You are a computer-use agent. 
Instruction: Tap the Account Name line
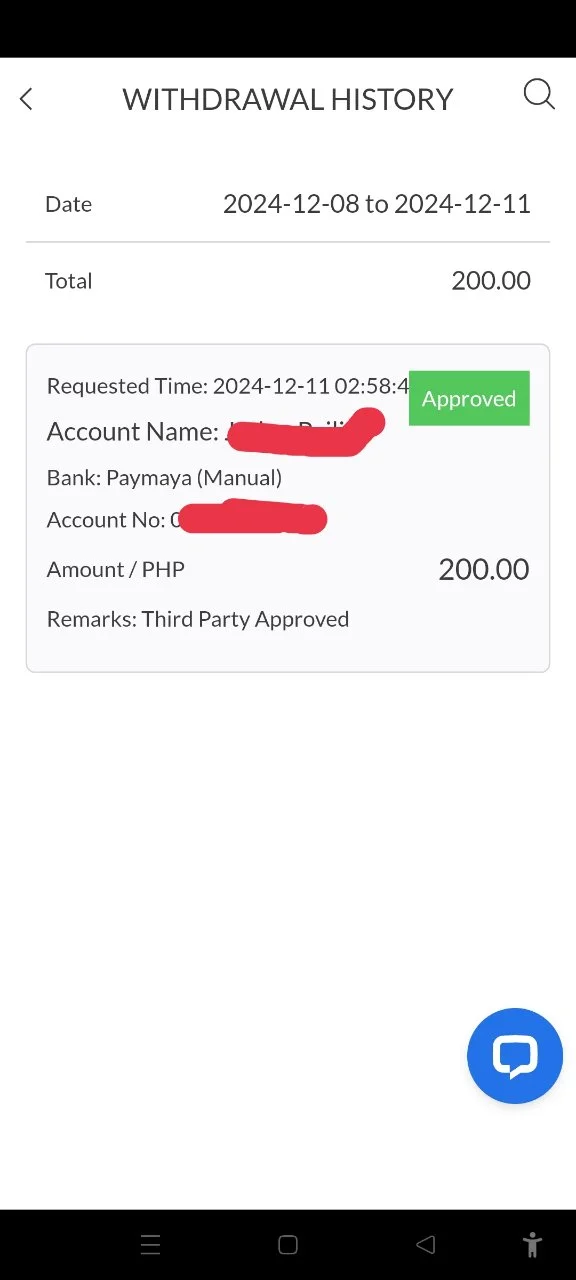[215, 432]
